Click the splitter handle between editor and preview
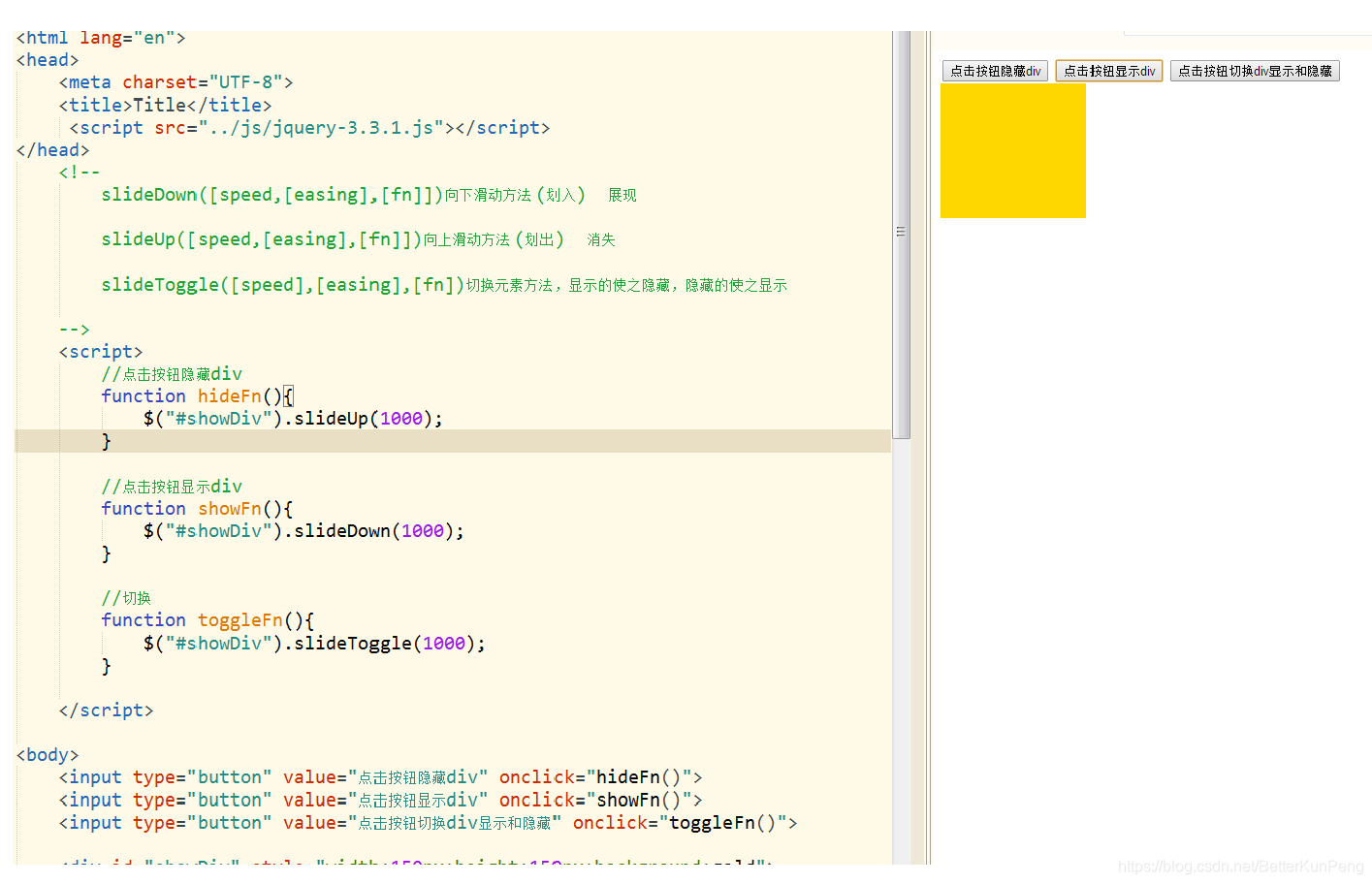The height and width of the screenshot is (884, 1372). point(929,446)
